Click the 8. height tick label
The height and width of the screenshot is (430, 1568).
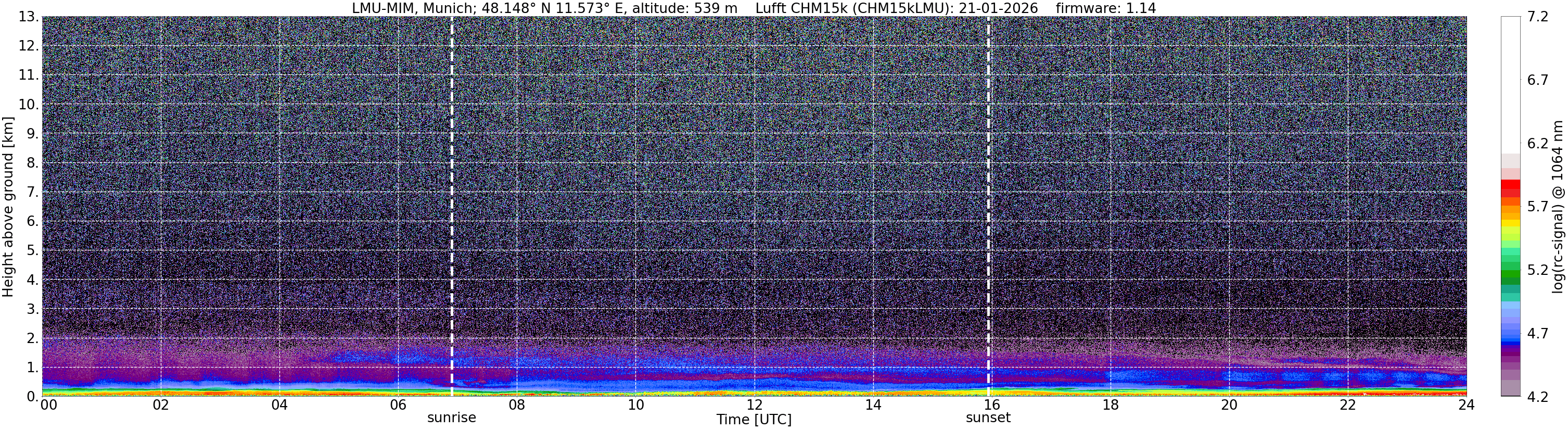pyautogui.click(x=33, y=163)
